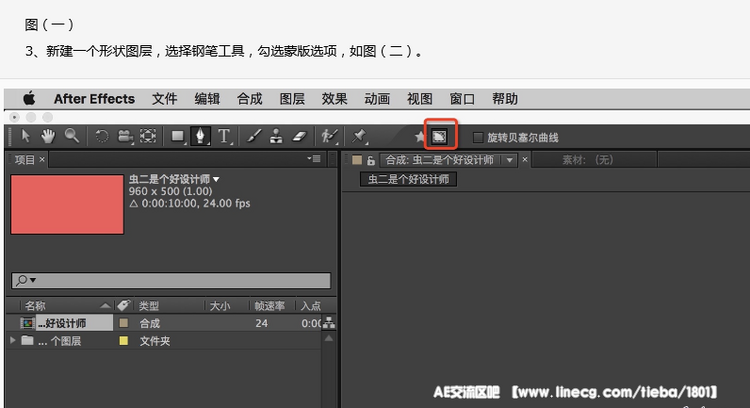
Task: Select the Zoom magnifier tool
Action: click(72, 136)
